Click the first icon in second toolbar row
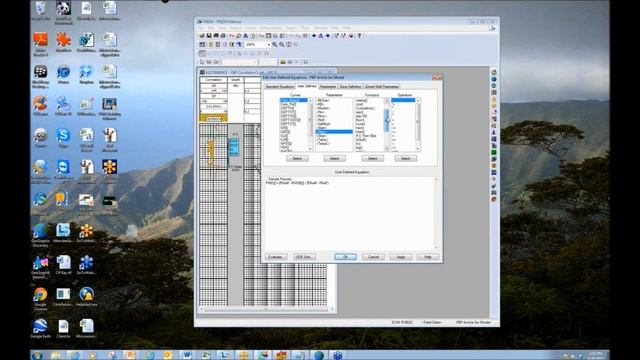This screenshot has width=640, height=360. pos(202,44)
